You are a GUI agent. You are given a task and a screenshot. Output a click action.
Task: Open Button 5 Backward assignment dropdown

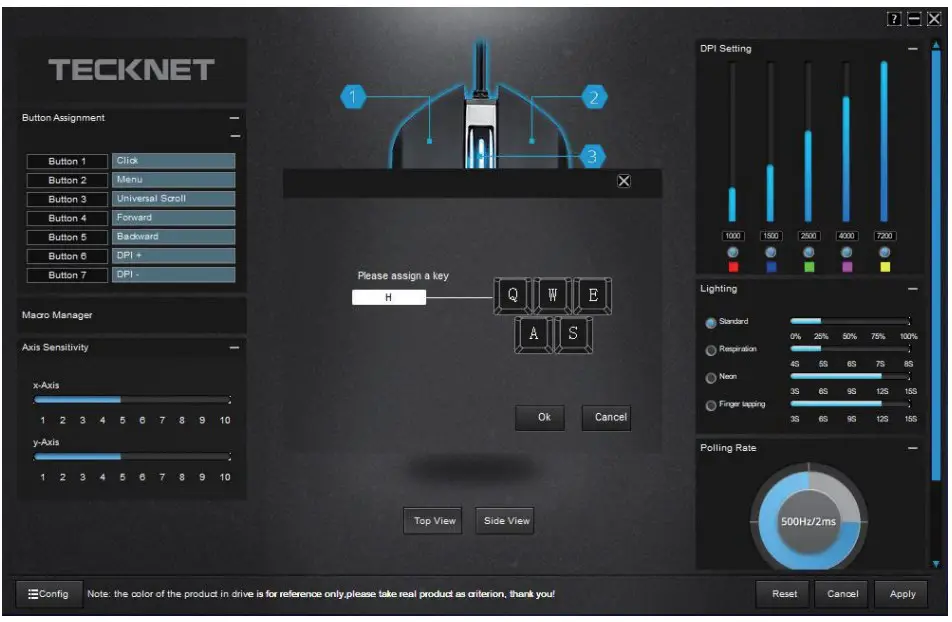click(174, 236)
